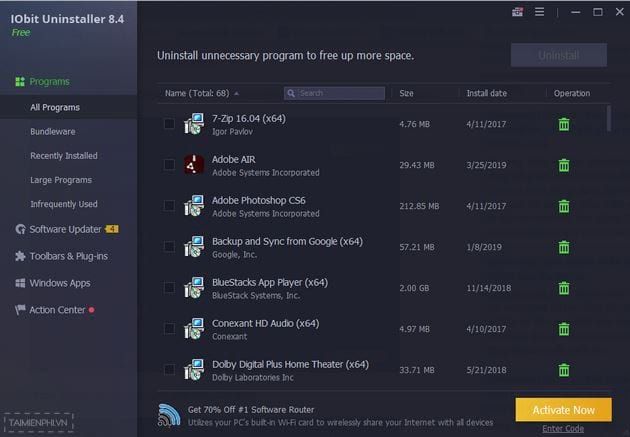This screenshot has height=437, width=630.
Task: Click the Action Center flag icon
Action: click(20, 310)
